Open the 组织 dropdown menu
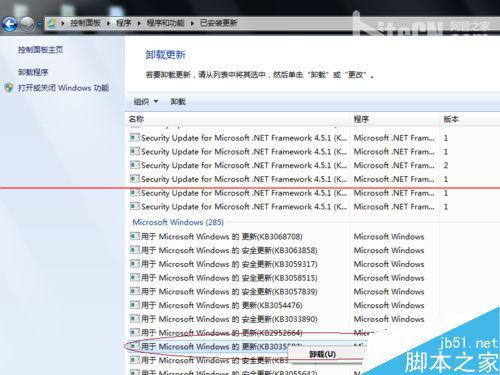Viewport: 500px width, 375px height. [x=146, y=101]
